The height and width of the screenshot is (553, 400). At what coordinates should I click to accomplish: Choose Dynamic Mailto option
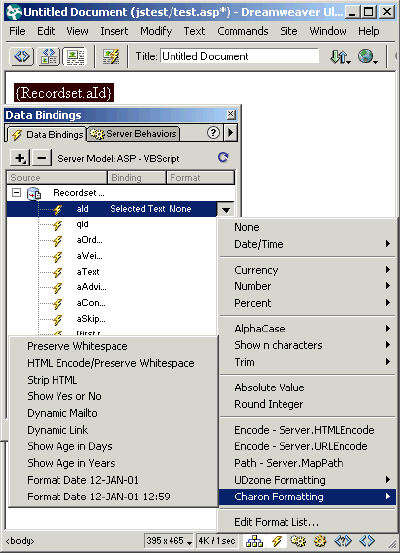click(x=113, y=413)
